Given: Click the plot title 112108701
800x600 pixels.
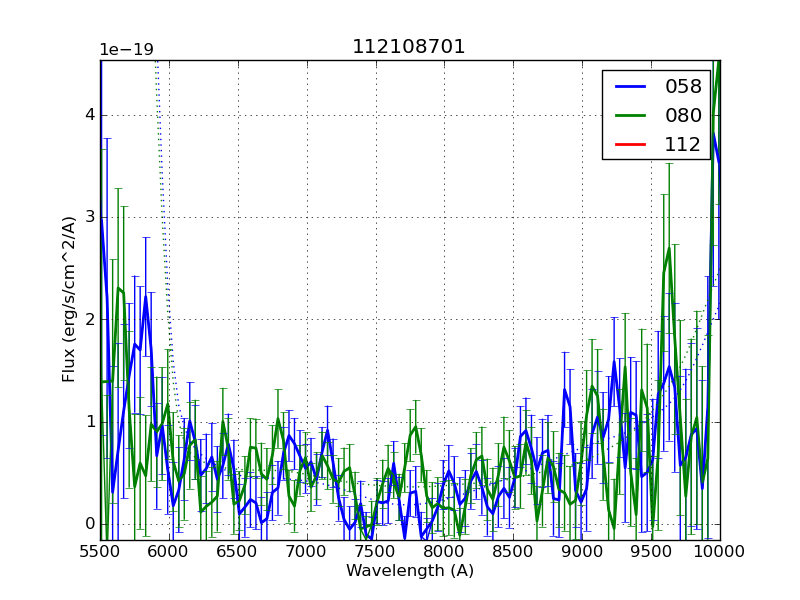Looking at the screenshot, I should pyautogui.click(x=409, y=47).
